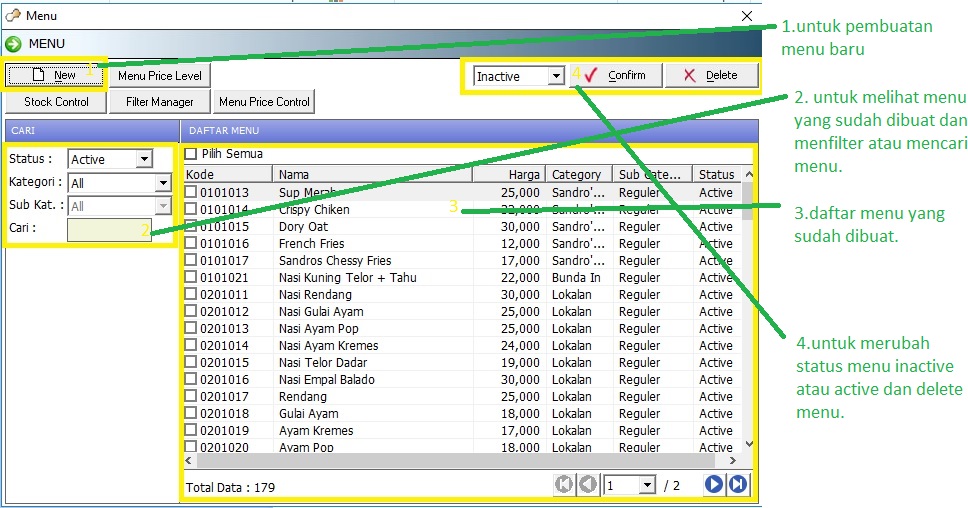
Task: Open the Inactive status dropdown
Action: pyautogui.click(x=556, y=76)
